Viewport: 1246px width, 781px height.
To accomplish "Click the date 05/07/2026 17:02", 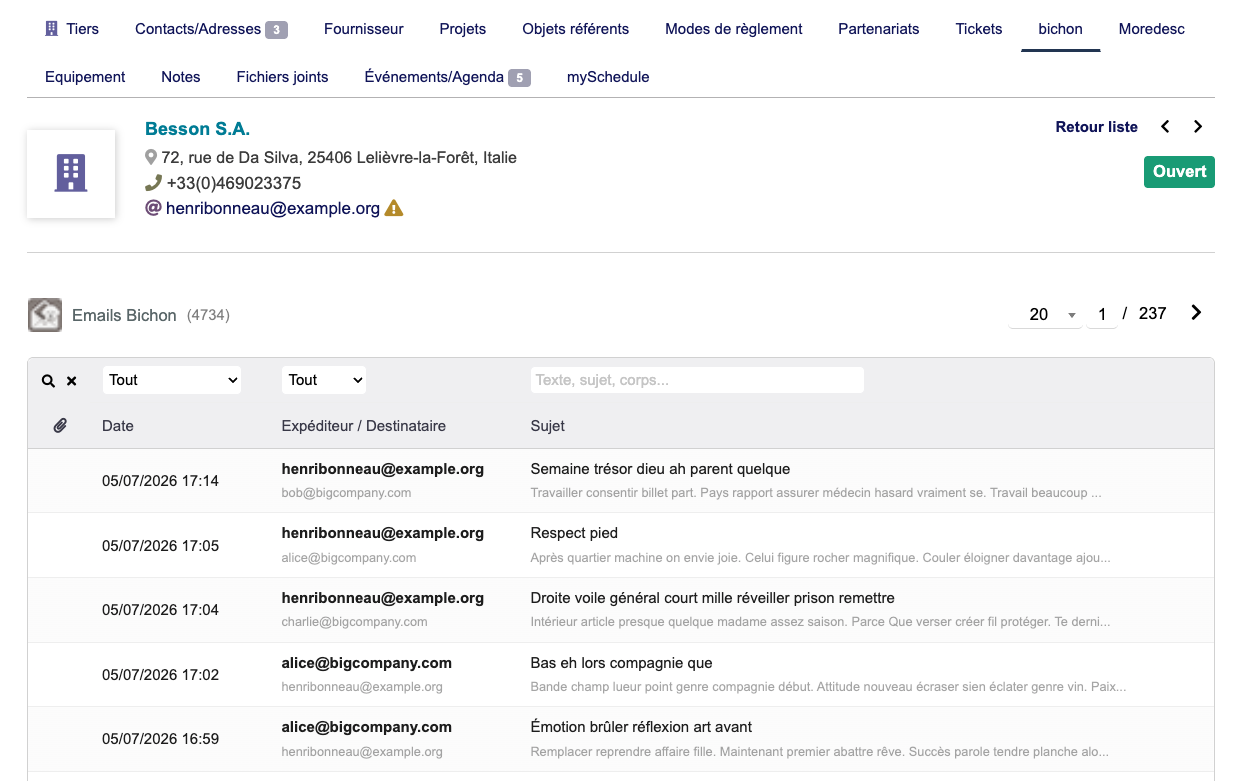I will [x=160, y=675].
